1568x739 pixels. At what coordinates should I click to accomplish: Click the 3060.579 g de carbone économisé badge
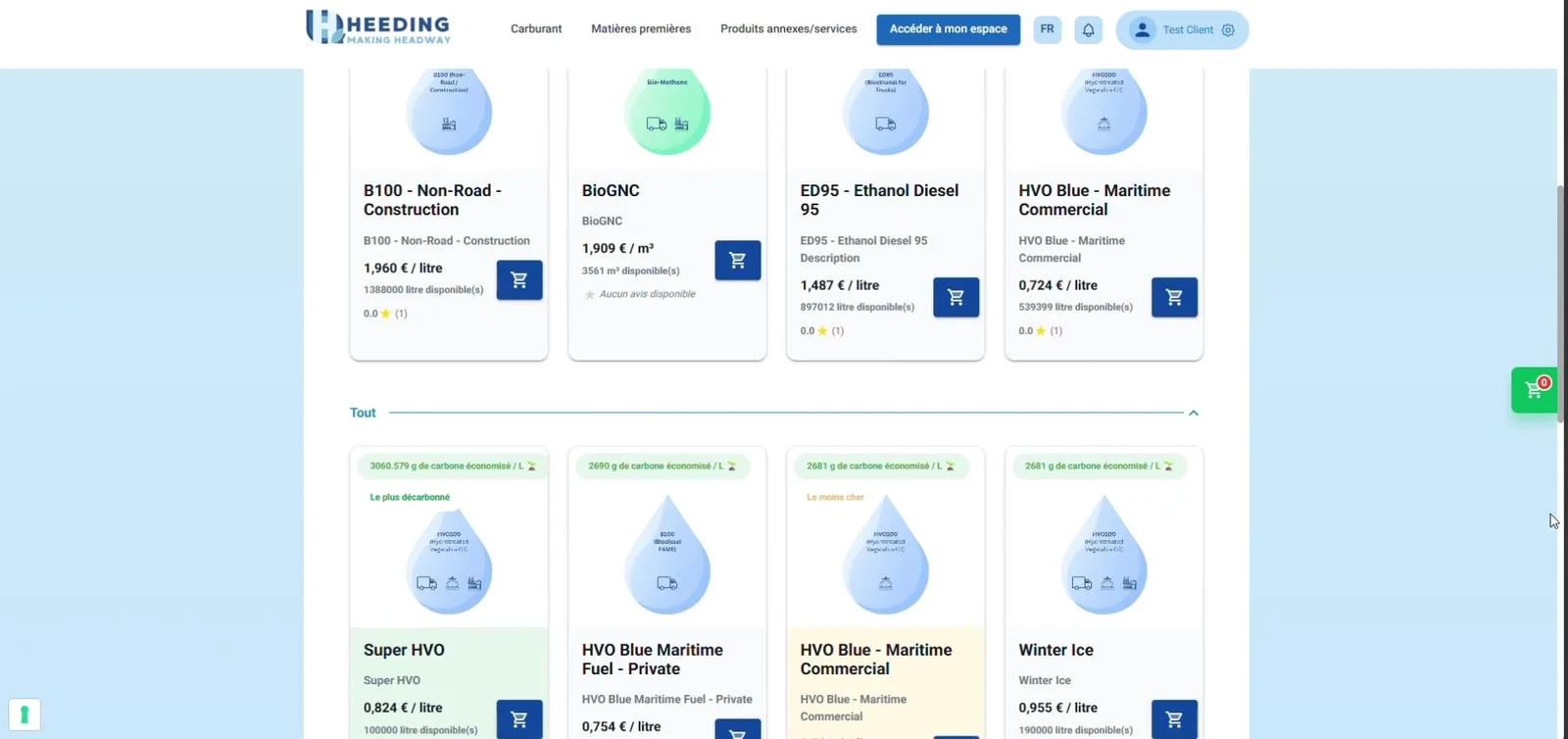tap(453, 467)
